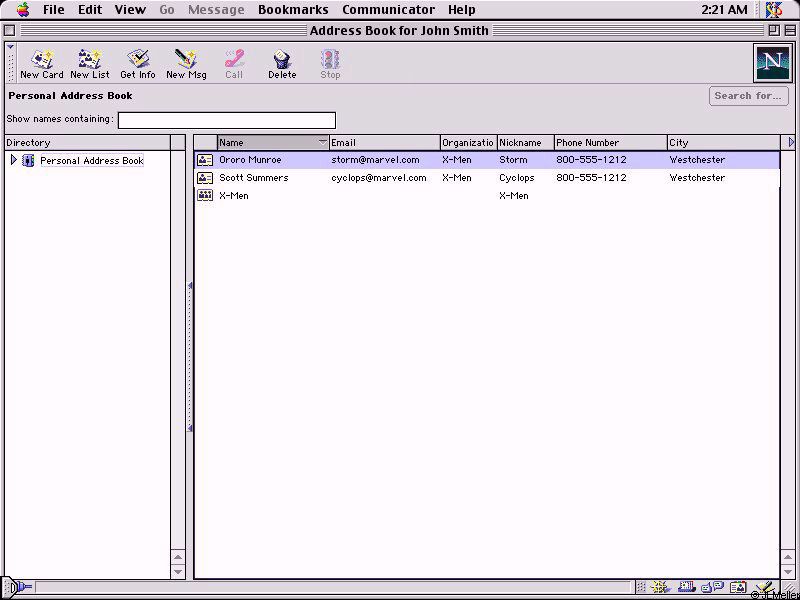Create a New List in the toolbar
Screen dimensions: 800x600
pyautogui.click(x=90, y=64)
